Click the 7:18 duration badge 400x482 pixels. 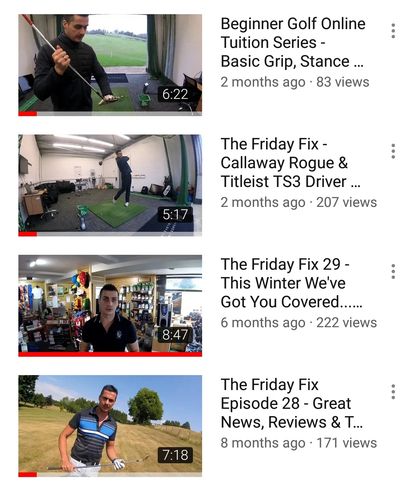[175, 455]
